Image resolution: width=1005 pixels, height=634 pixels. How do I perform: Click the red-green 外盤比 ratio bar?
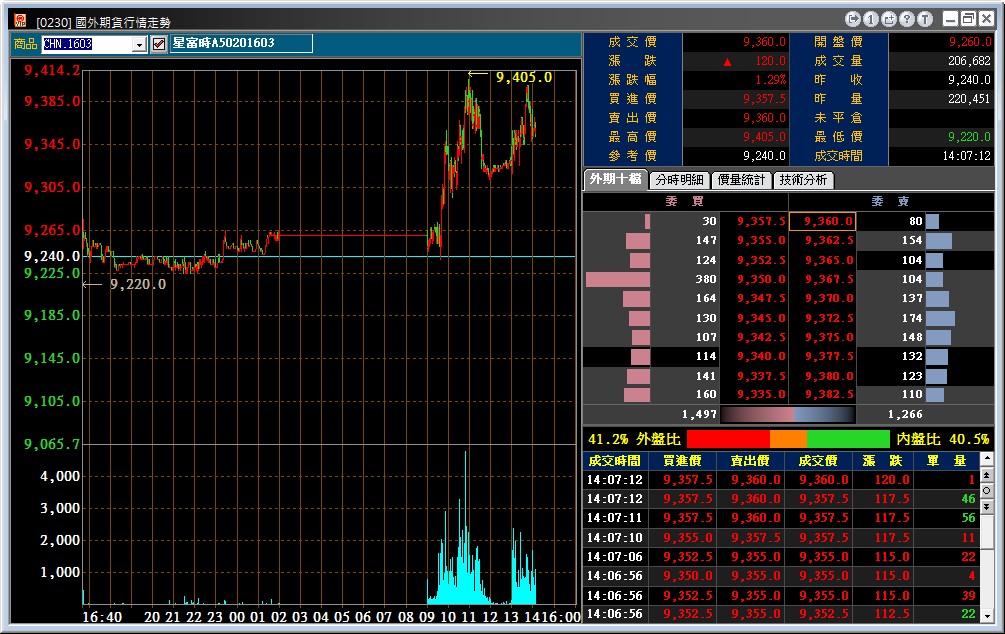[x=788, y=439]
